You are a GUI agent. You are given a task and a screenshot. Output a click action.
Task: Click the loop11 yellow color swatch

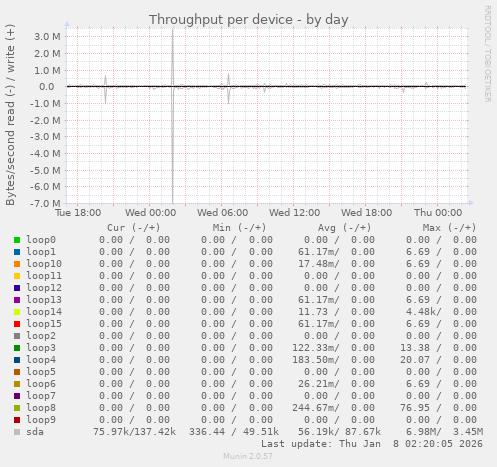click(17, 276)
